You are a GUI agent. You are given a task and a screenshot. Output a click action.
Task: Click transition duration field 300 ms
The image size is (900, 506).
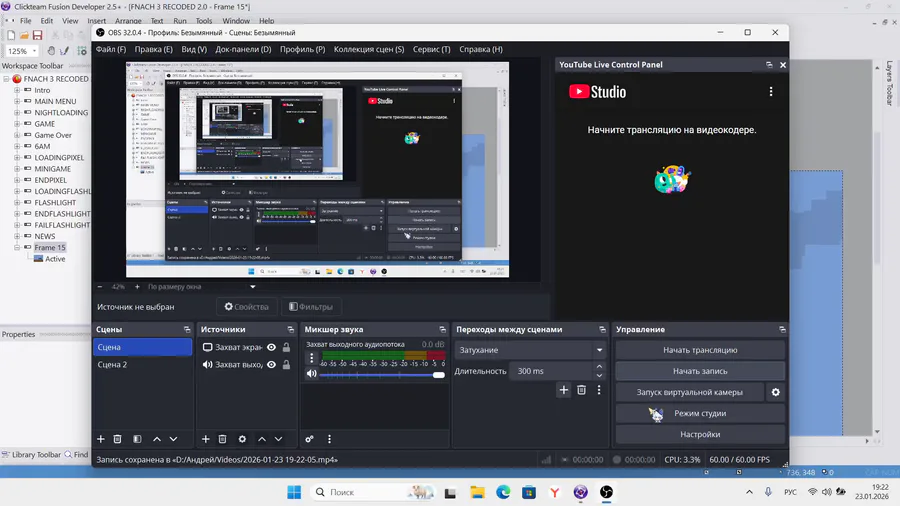551,371
